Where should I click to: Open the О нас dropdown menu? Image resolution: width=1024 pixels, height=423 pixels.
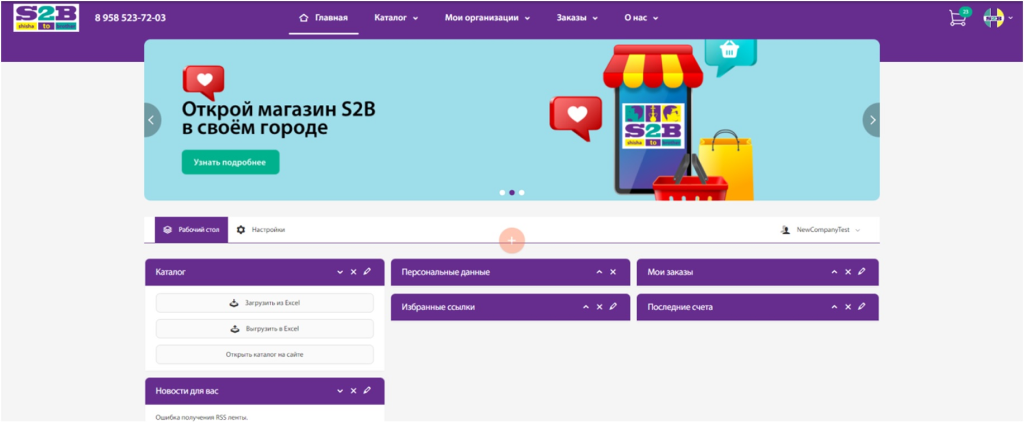click(x=641, y=18)
